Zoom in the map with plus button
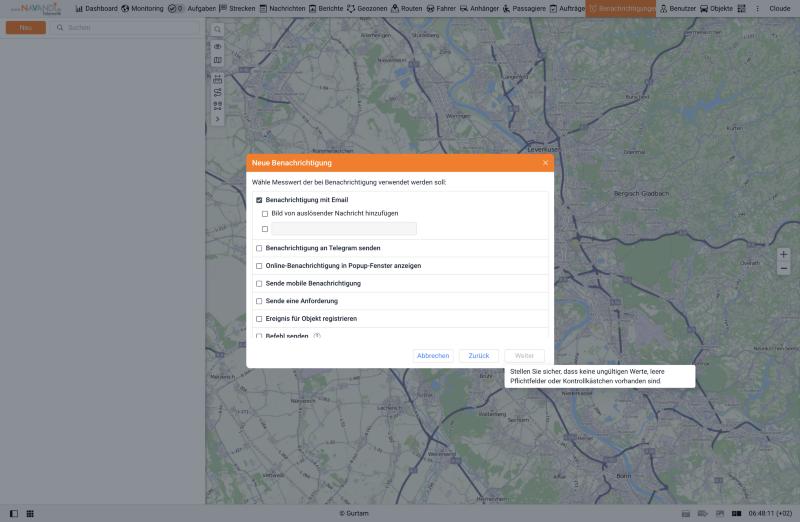This screenshot has height=522, width=800. click(784, 254)
